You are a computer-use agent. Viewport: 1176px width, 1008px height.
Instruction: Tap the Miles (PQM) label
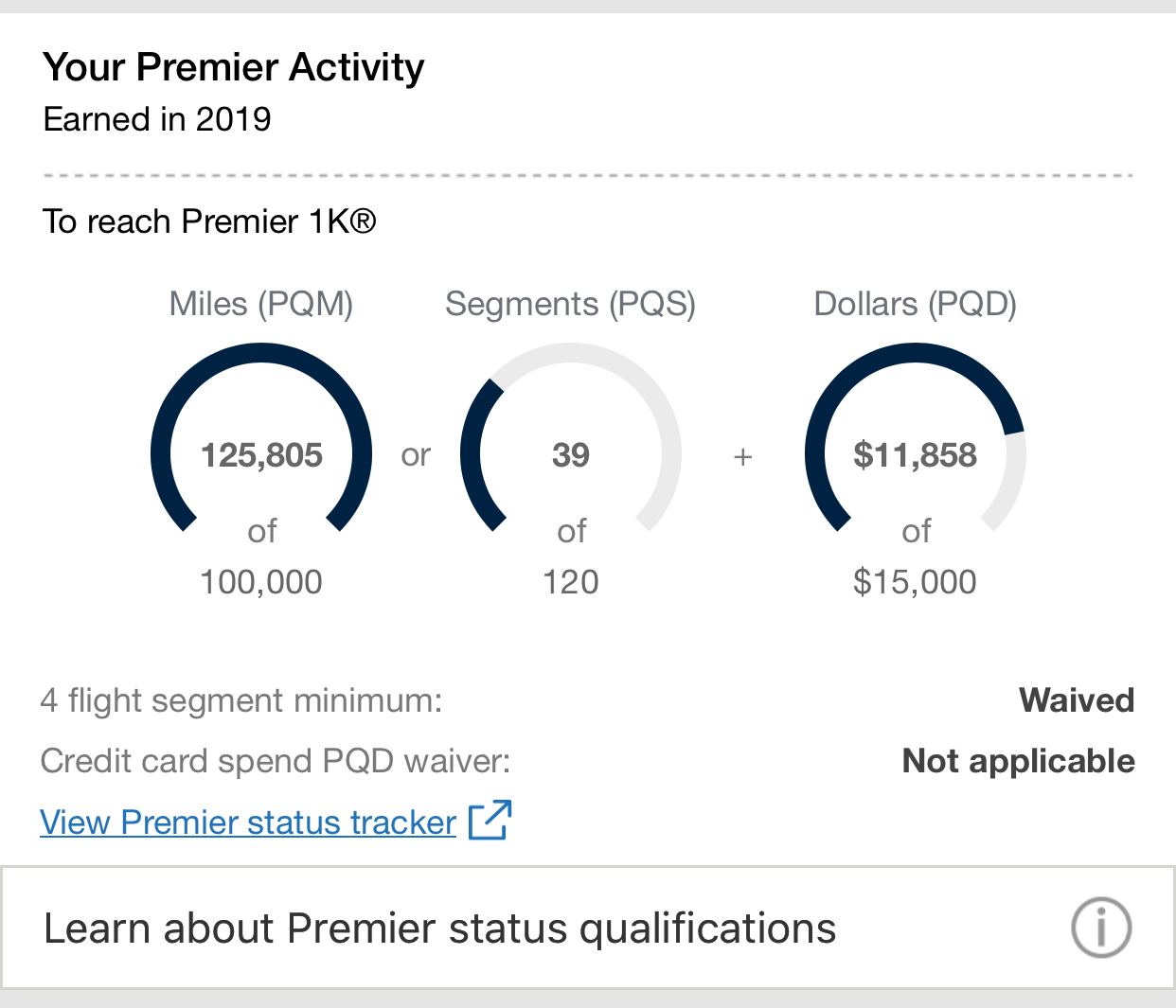(261, 304)
